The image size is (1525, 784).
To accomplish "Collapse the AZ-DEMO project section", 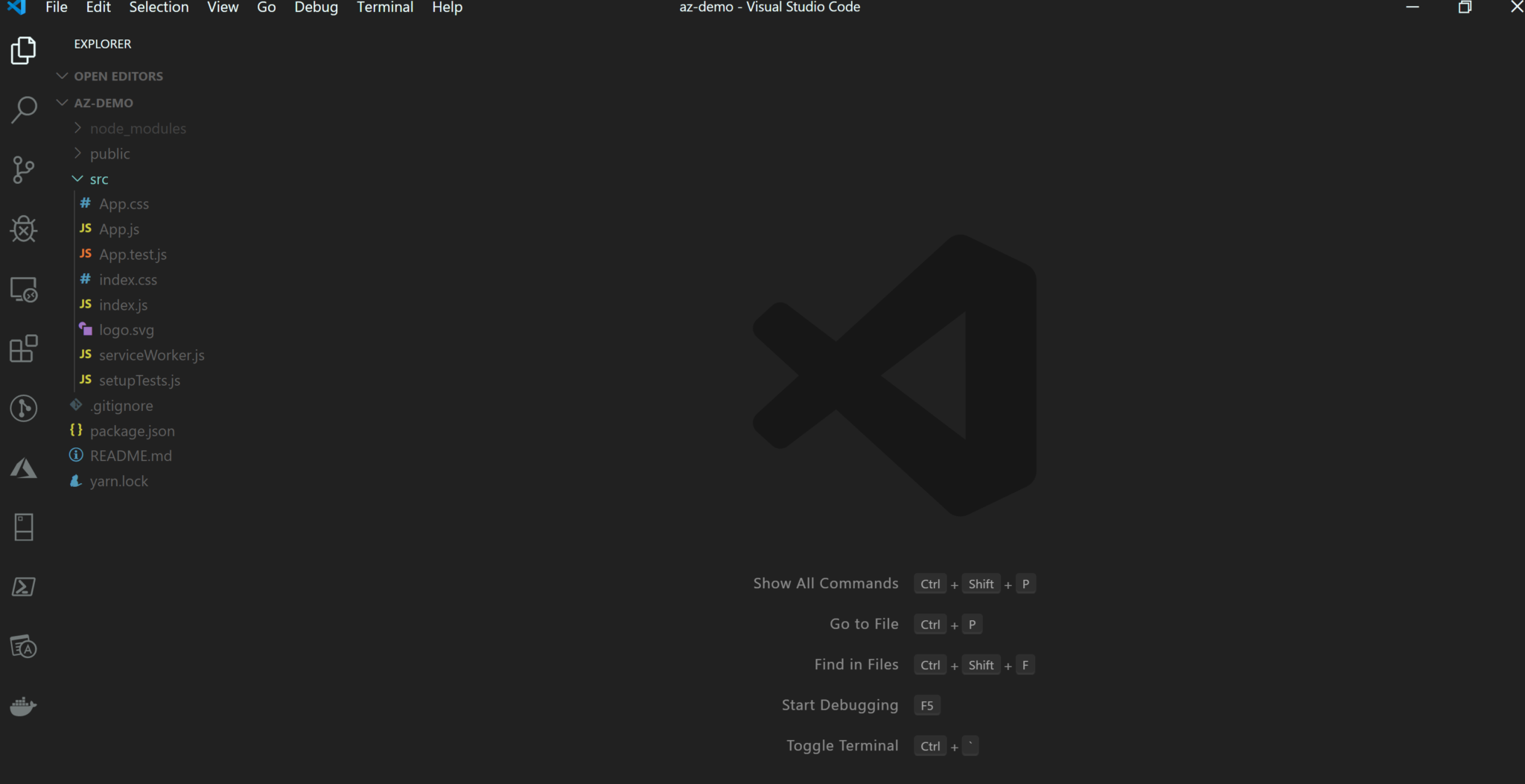I will [103, 103].
